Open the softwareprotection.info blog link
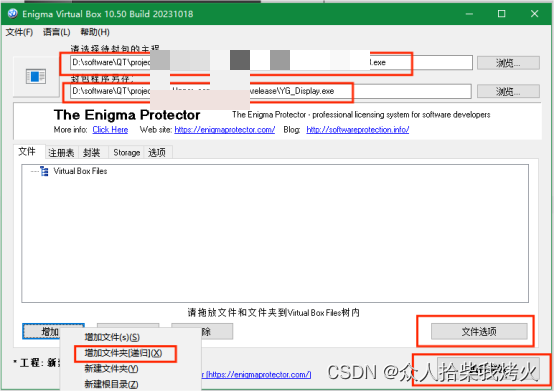Screen dimensions: 554x392 tap(358, 130)
